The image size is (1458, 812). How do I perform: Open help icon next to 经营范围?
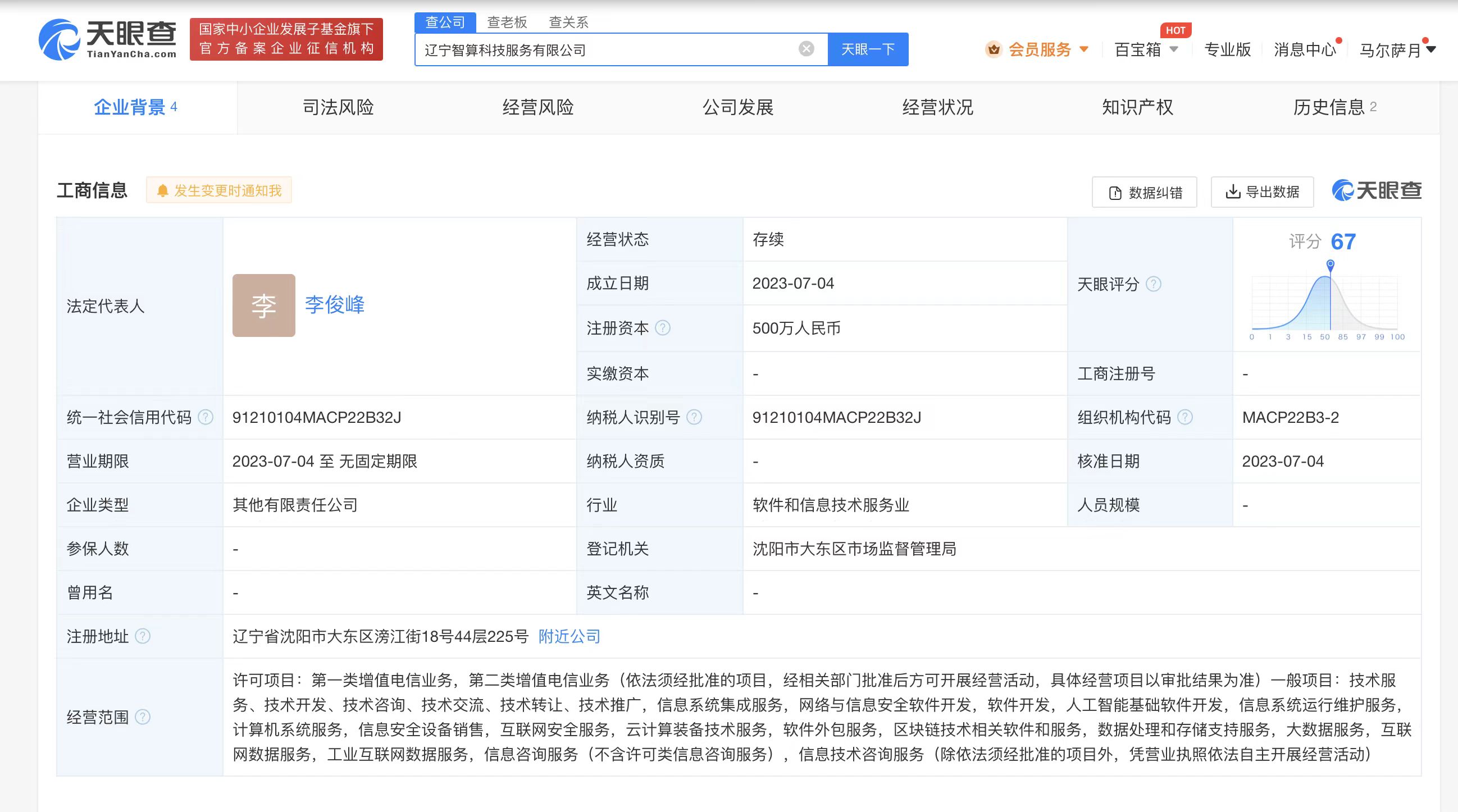point(143,717)
